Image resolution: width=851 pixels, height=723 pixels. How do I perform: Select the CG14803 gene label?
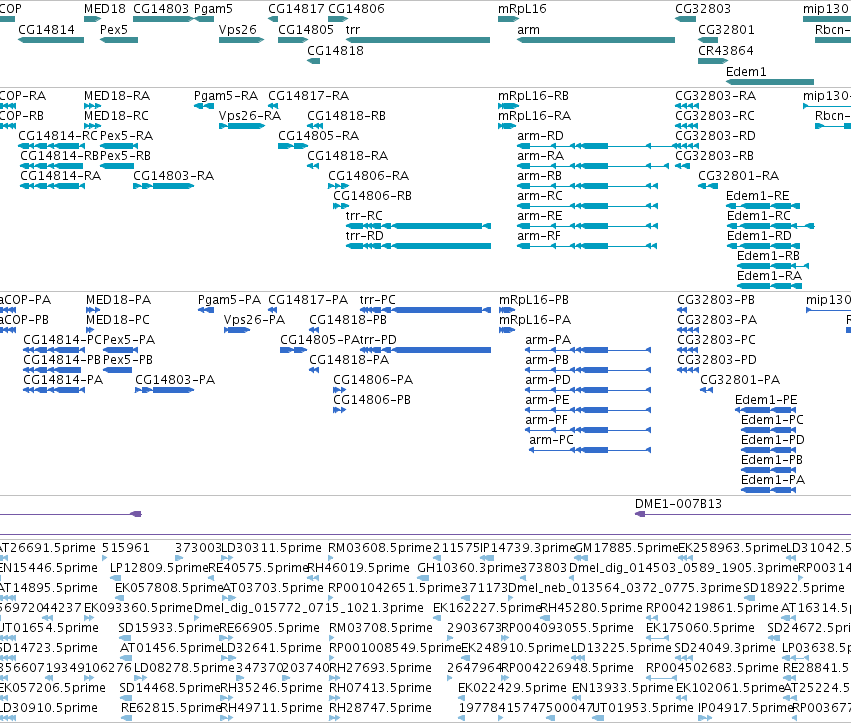161,9
